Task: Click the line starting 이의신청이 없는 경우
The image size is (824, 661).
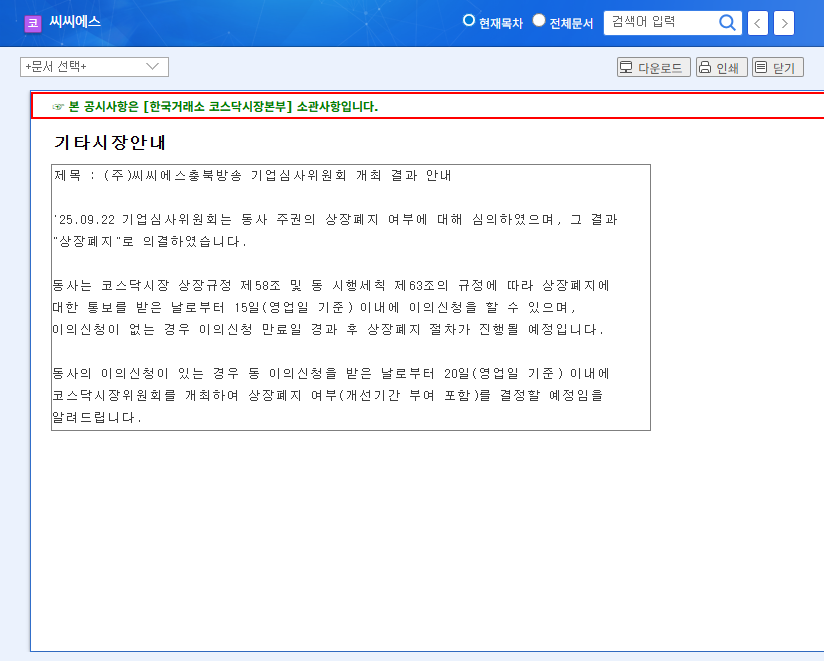Action: [x=328, y=329]
